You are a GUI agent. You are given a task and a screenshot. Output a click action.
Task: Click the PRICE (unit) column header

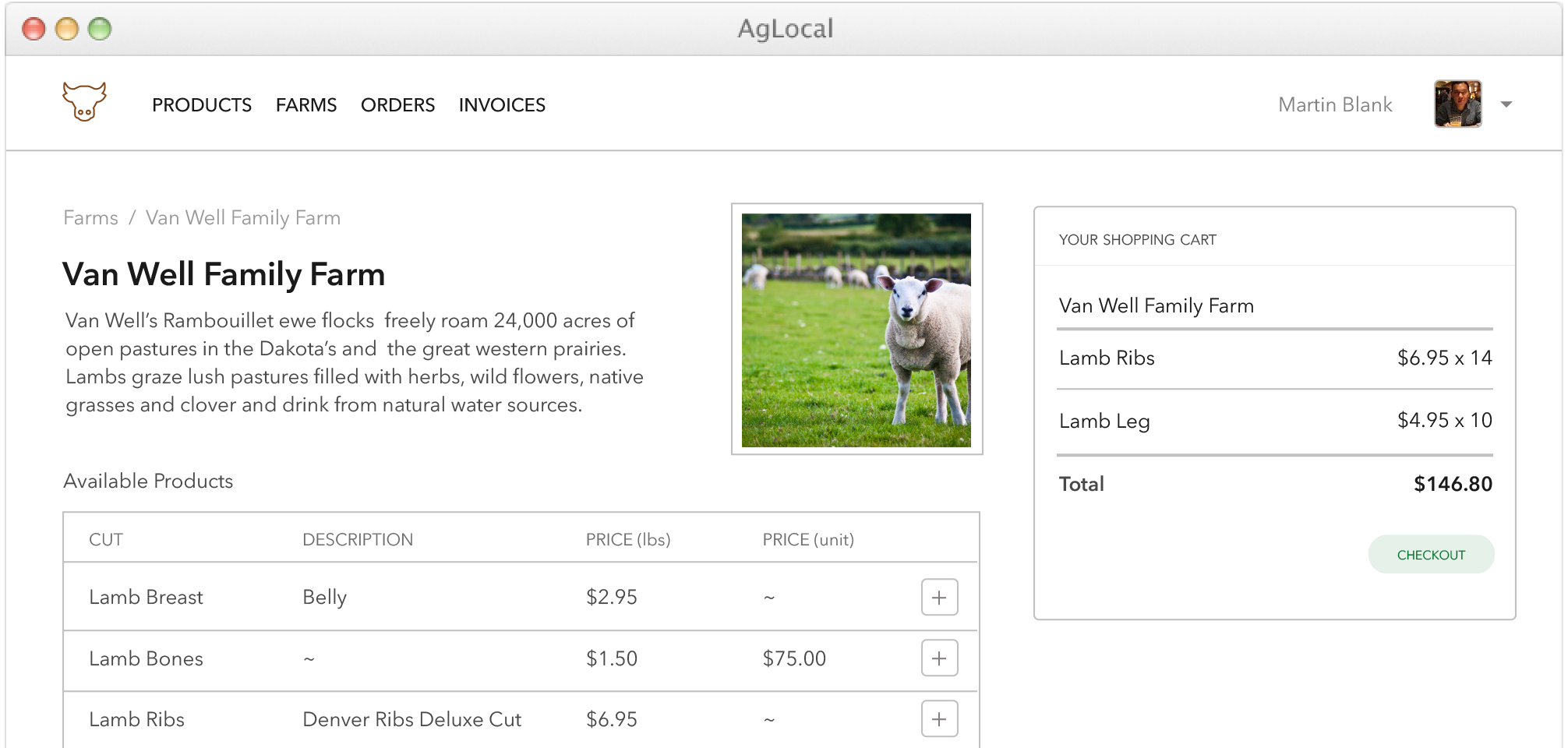[x=808, y=540]
